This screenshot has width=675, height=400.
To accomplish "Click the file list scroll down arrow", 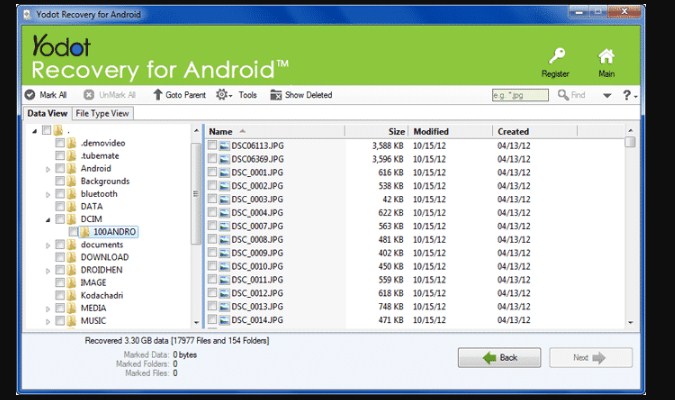I will pos(631,322).
